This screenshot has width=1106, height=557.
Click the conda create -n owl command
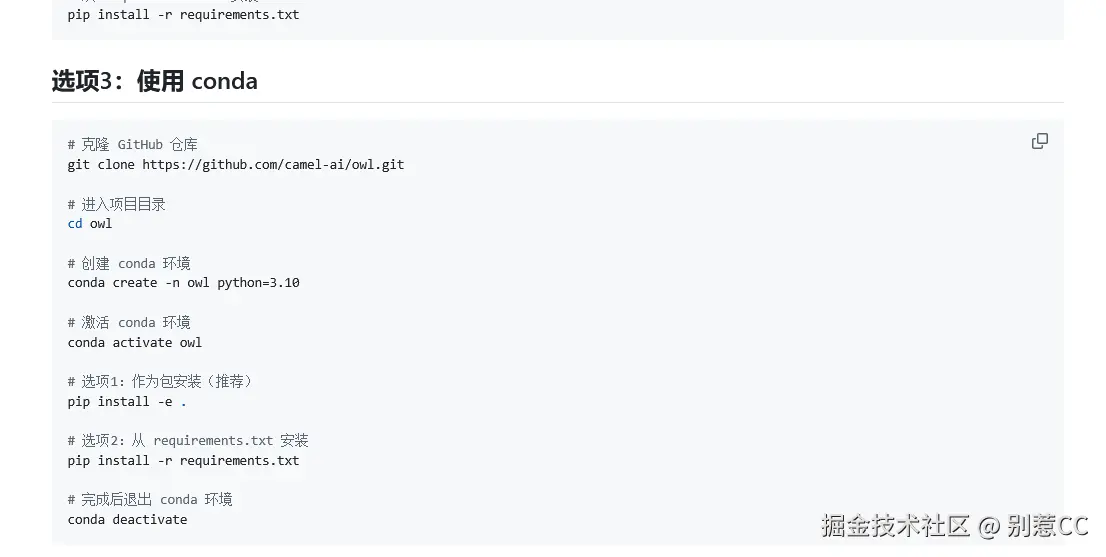[x=183, y=283]
